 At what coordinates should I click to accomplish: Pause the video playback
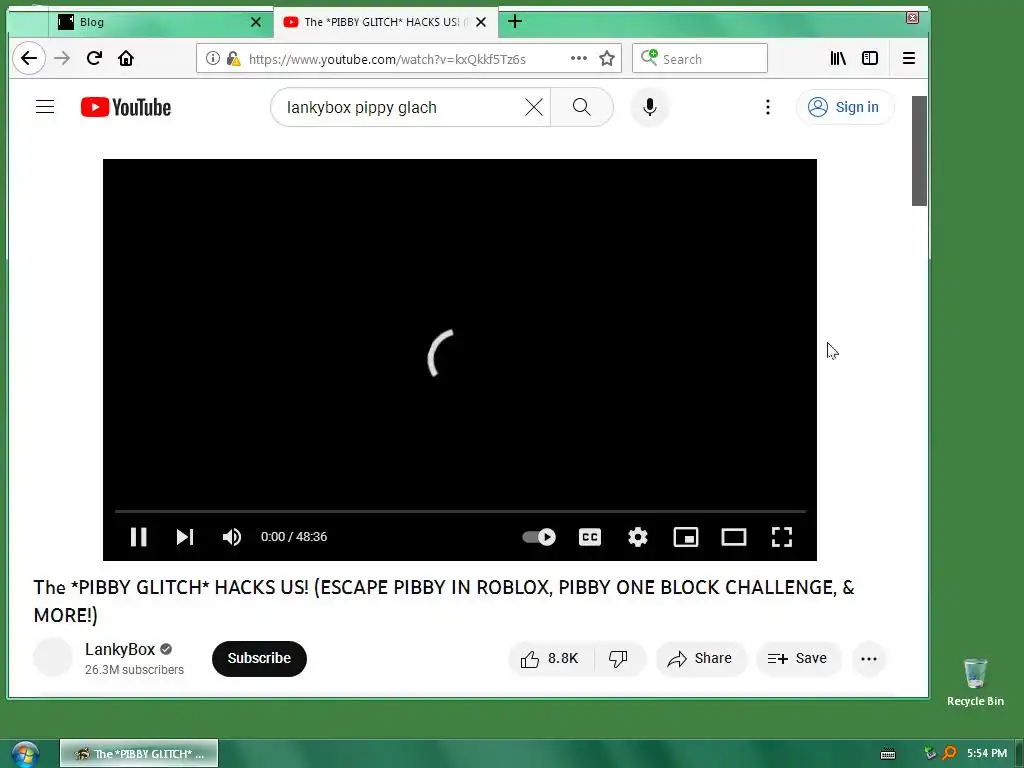tap(138, 537)
